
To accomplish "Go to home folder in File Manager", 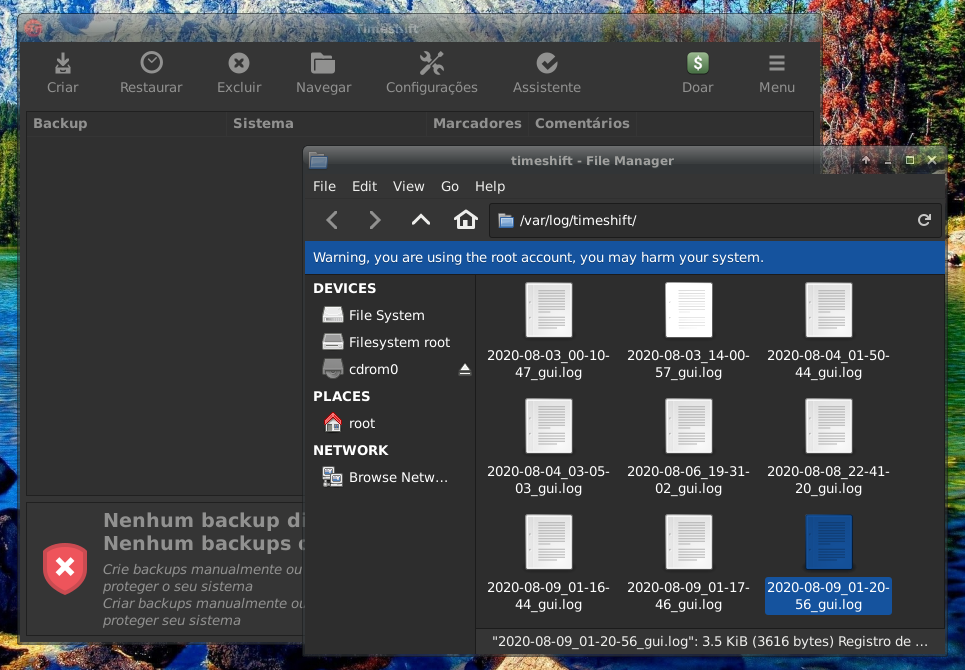I will (x=466, y=220).
